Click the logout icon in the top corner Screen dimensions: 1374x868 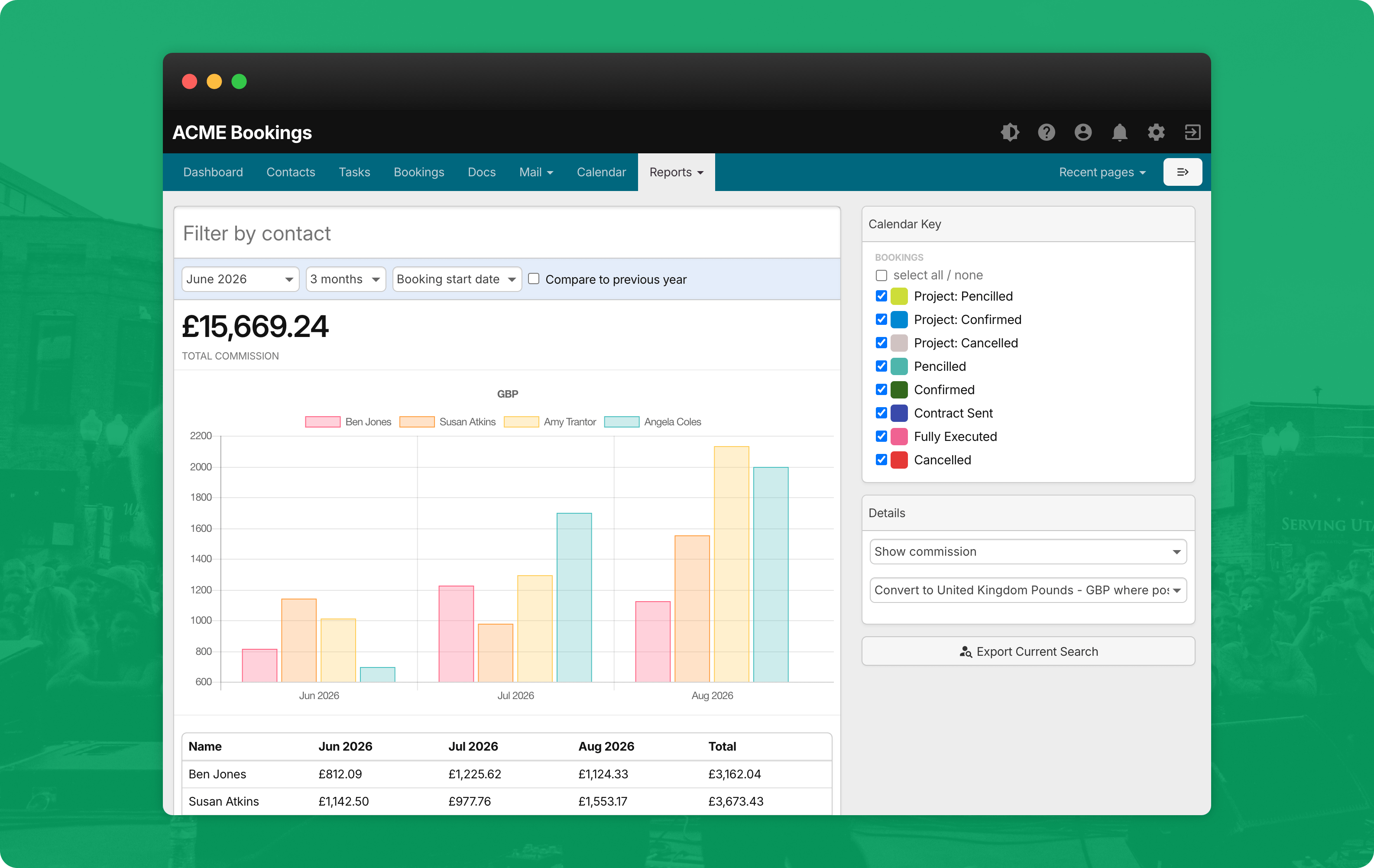click(x=1193, y=132)
